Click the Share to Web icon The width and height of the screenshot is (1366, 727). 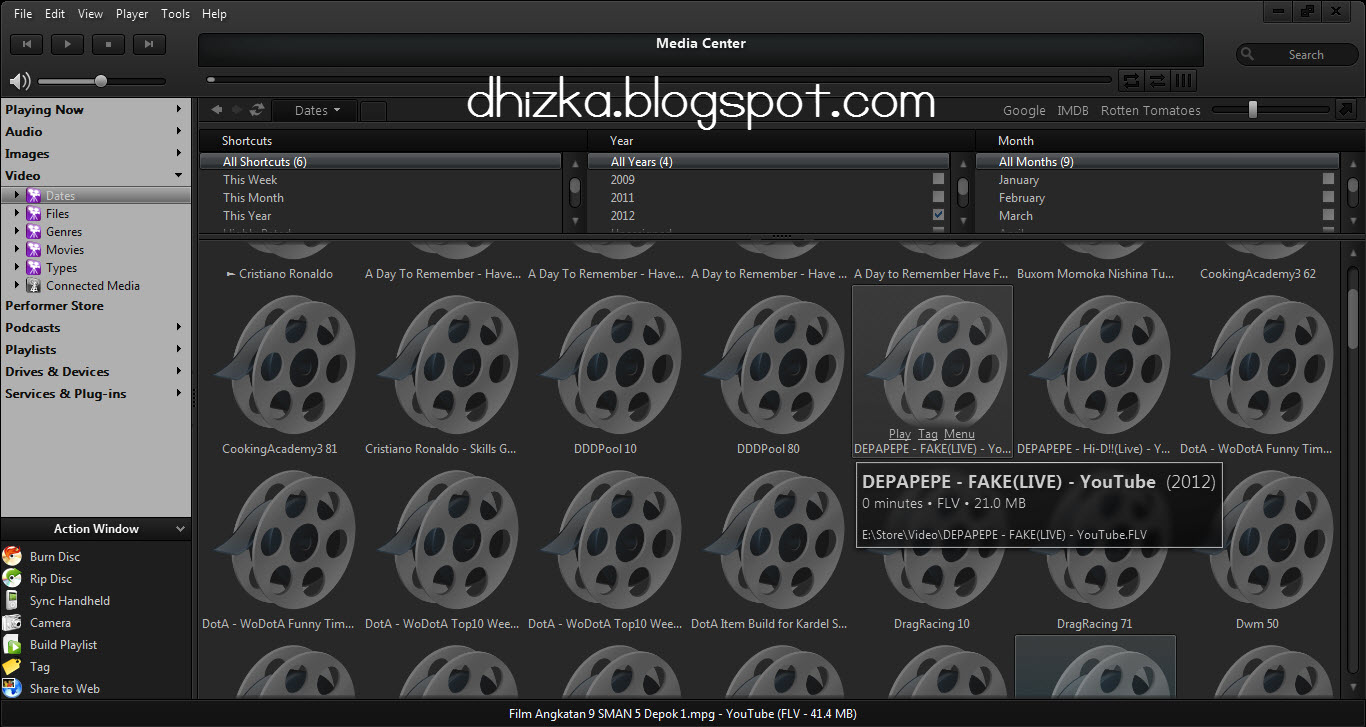click(x=12, y=688)
